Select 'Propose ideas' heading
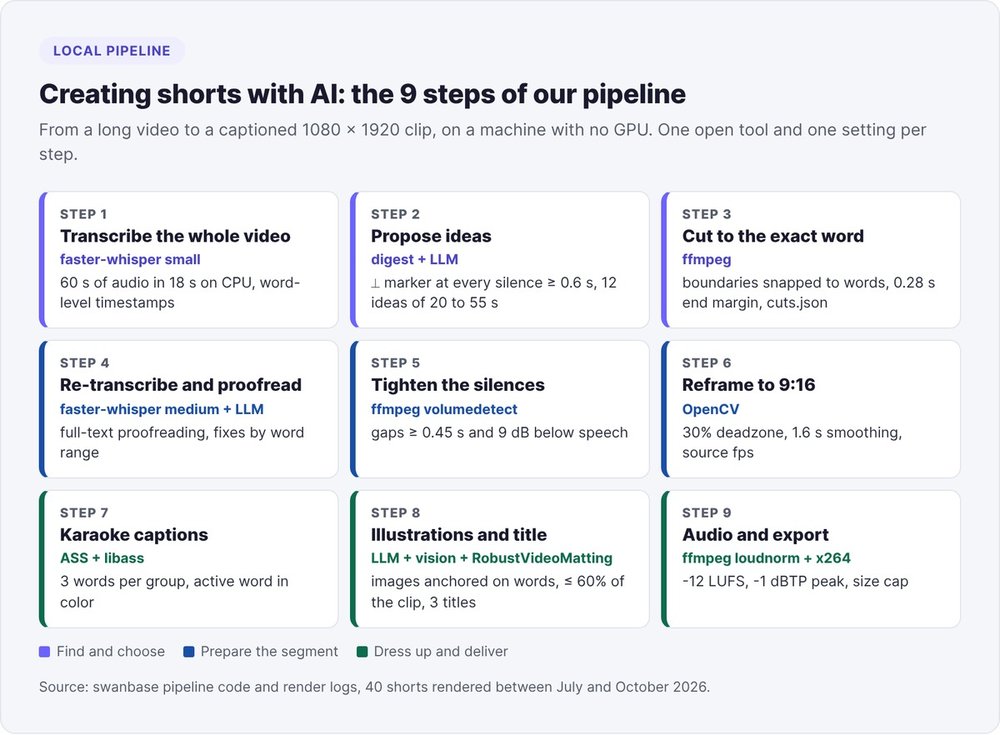The image size is (1000, 735). point(431,236)
